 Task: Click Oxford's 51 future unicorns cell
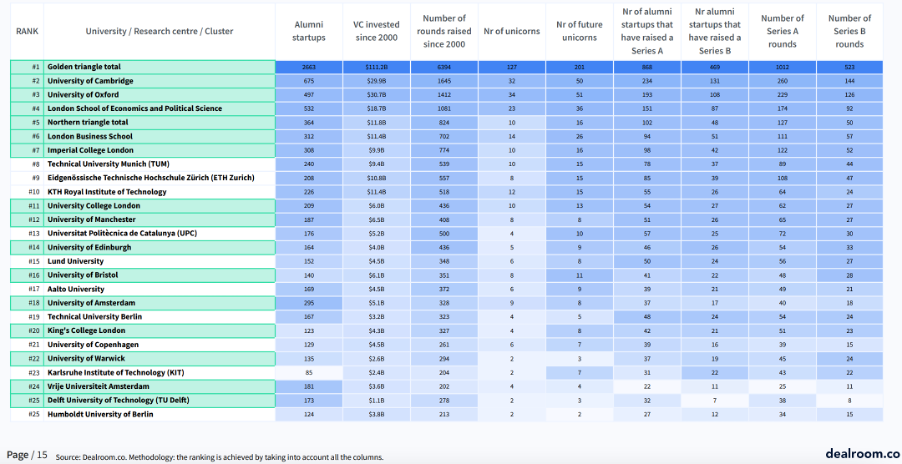pos(579,94)
